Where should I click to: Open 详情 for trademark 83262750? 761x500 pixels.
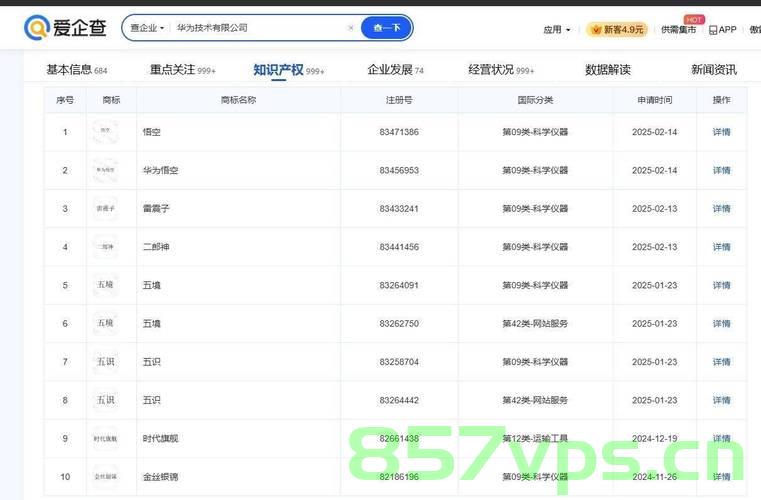coord(721,324)
